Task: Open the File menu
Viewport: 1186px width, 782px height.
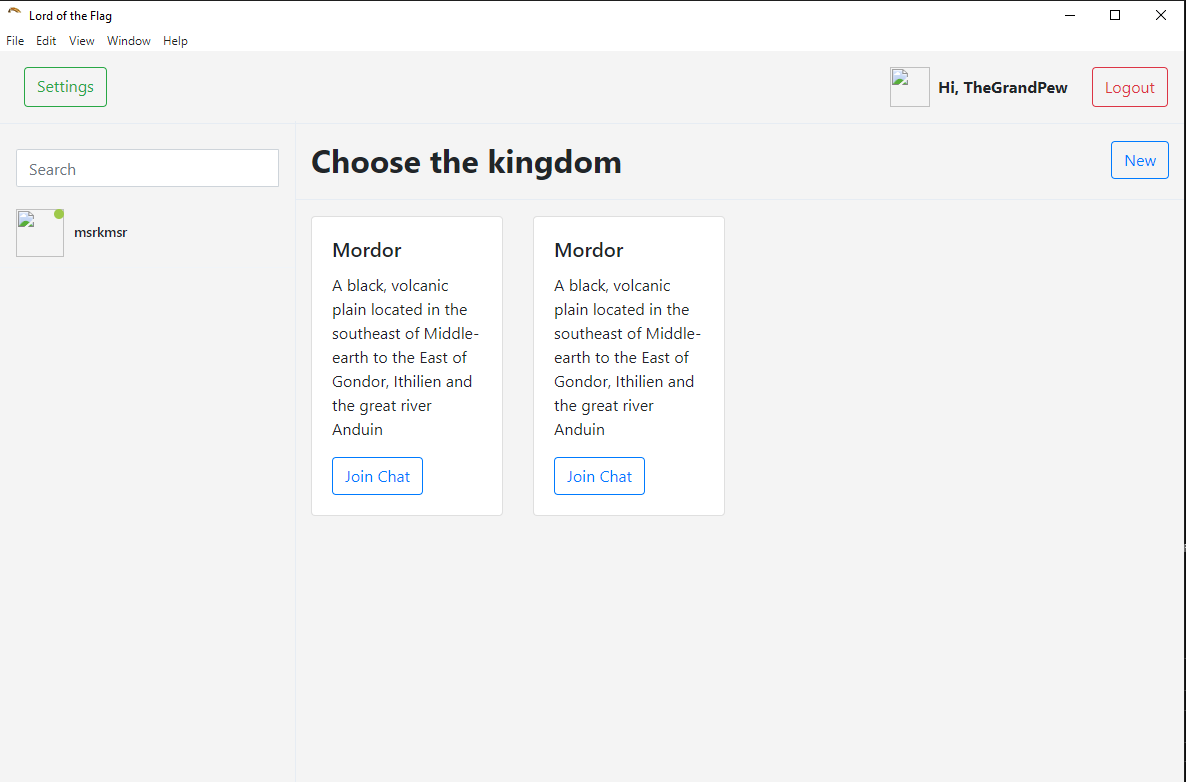Action: click(x=15, y=41)
